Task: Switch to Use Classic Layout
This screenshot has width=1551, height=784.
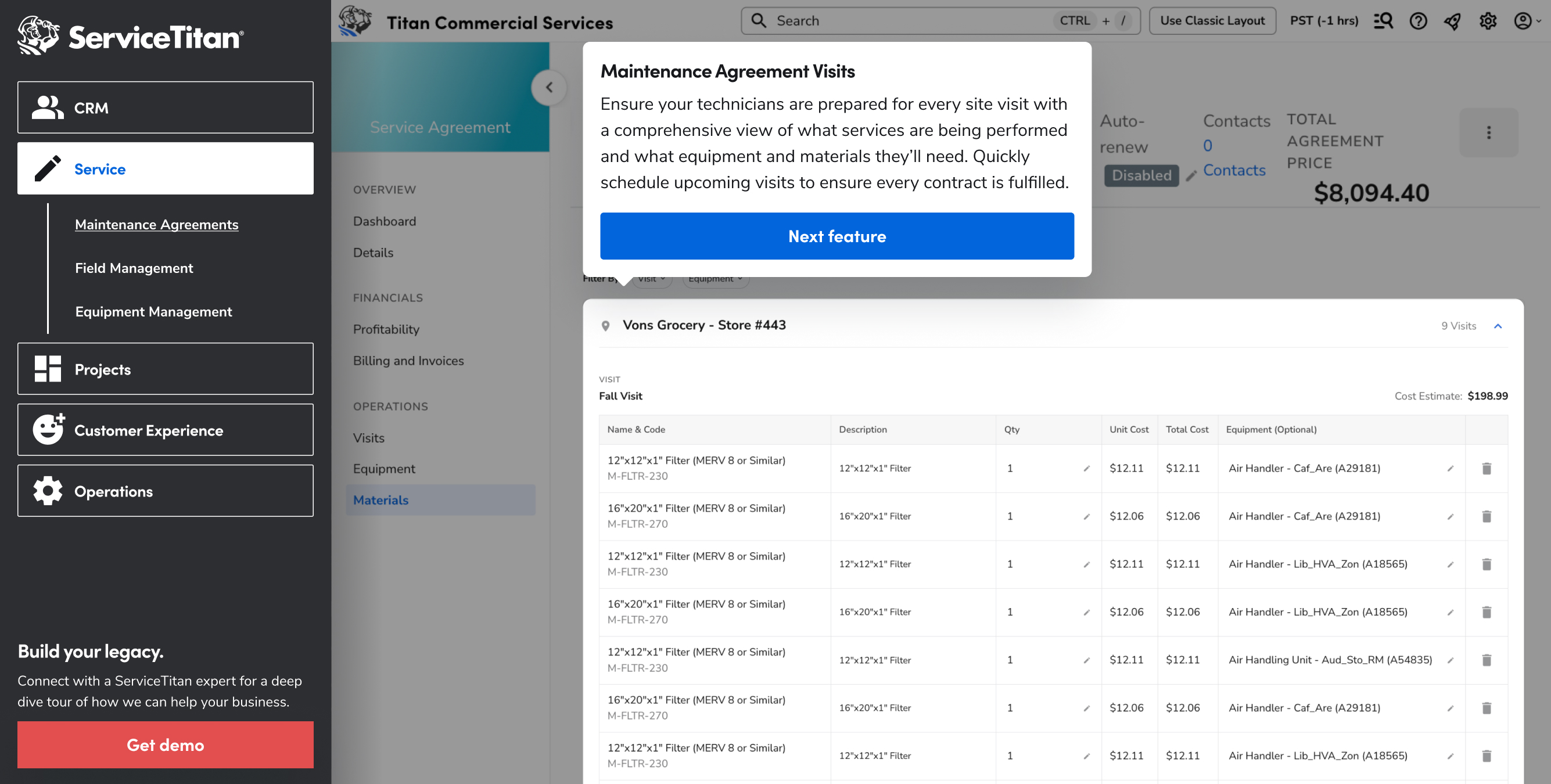Action: 1212,21
